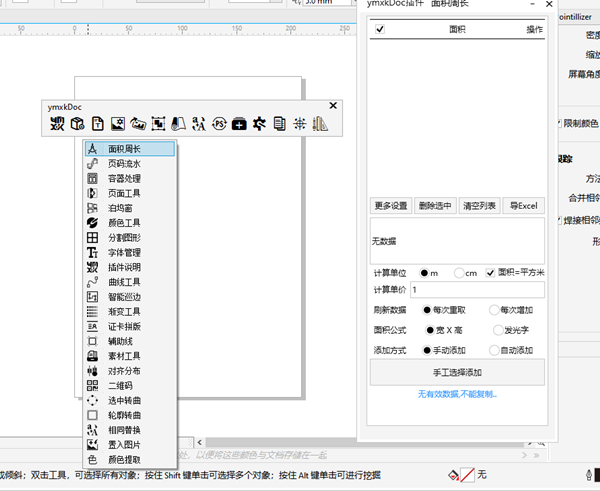Click the horizontal scrollbar left arrow
This screenshot has height=491, width=600.
coord(200,442)
